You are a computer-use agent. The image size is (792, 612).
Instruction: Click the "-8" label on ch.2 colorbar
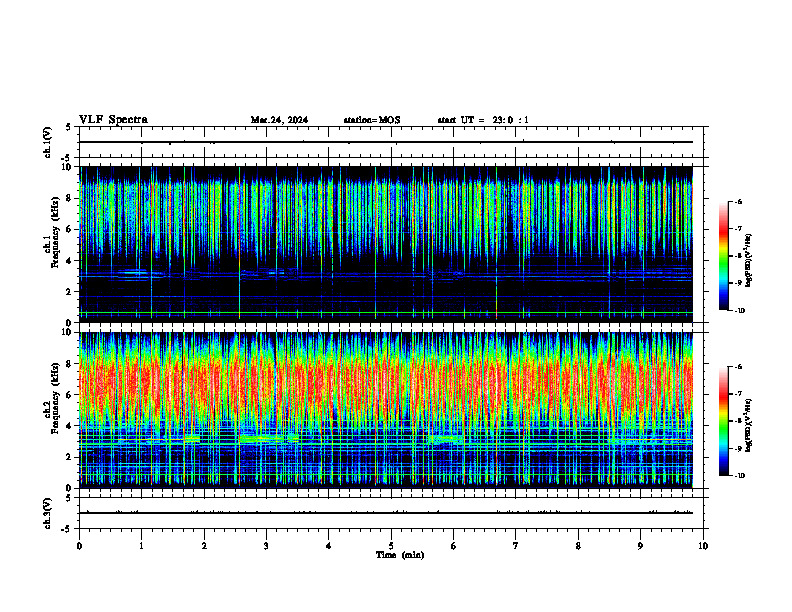pos(738,421)
